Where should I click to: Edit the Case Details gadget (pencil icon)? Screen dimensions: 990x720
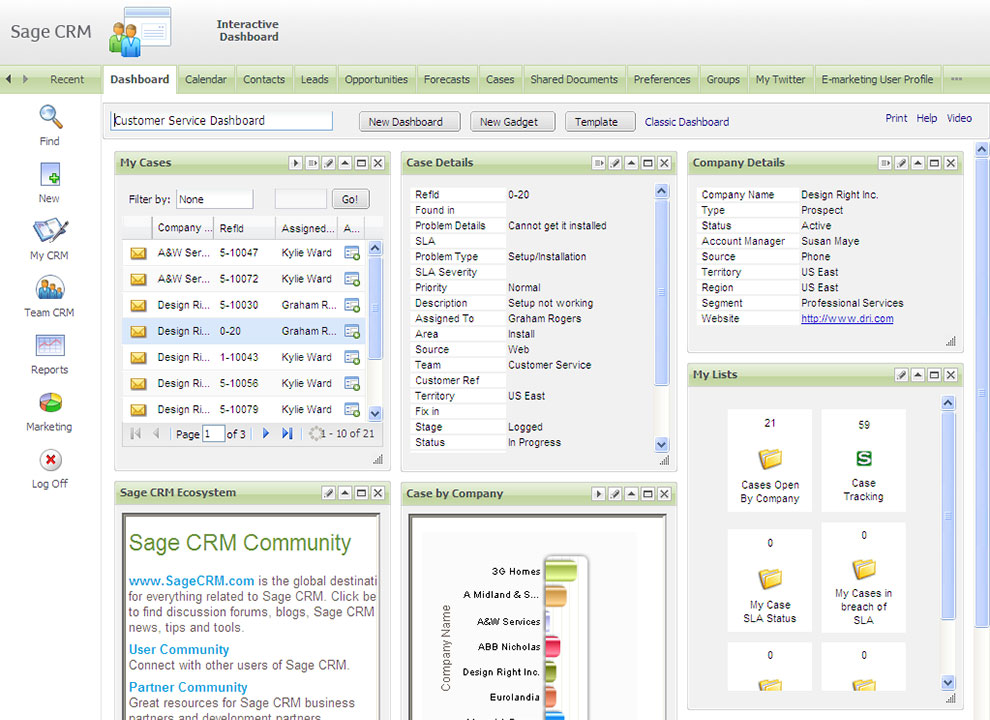point(615,163)
